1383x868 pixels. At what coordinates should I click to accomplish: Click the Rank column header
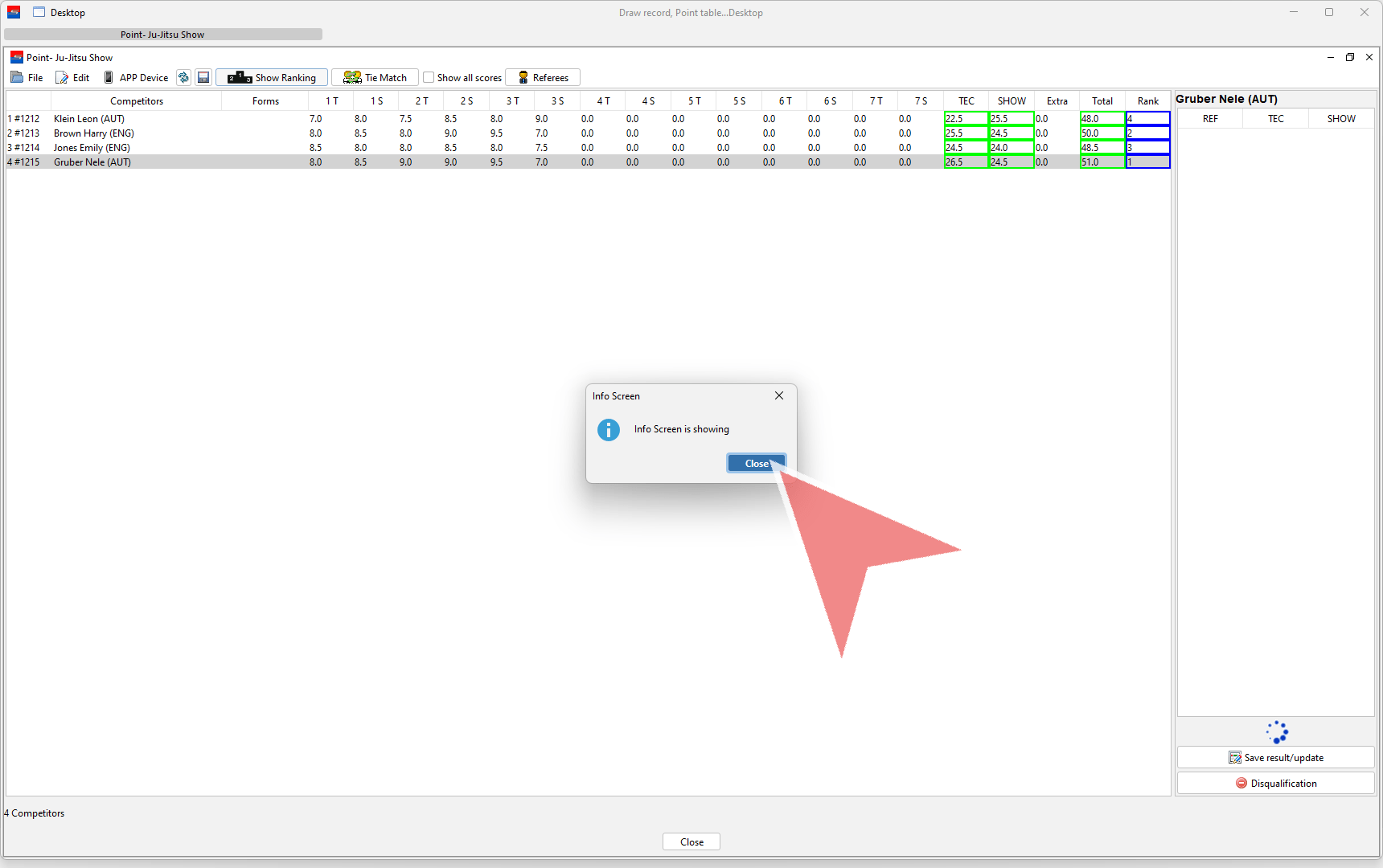[1148, 101]
